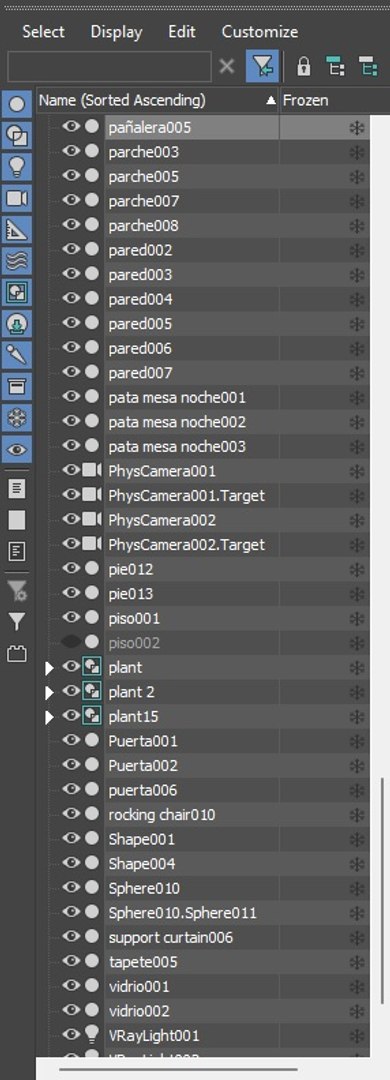Select Shape004 in the list
The image size is (390, 1080).
pyautogui.click(x=142, y=864)
